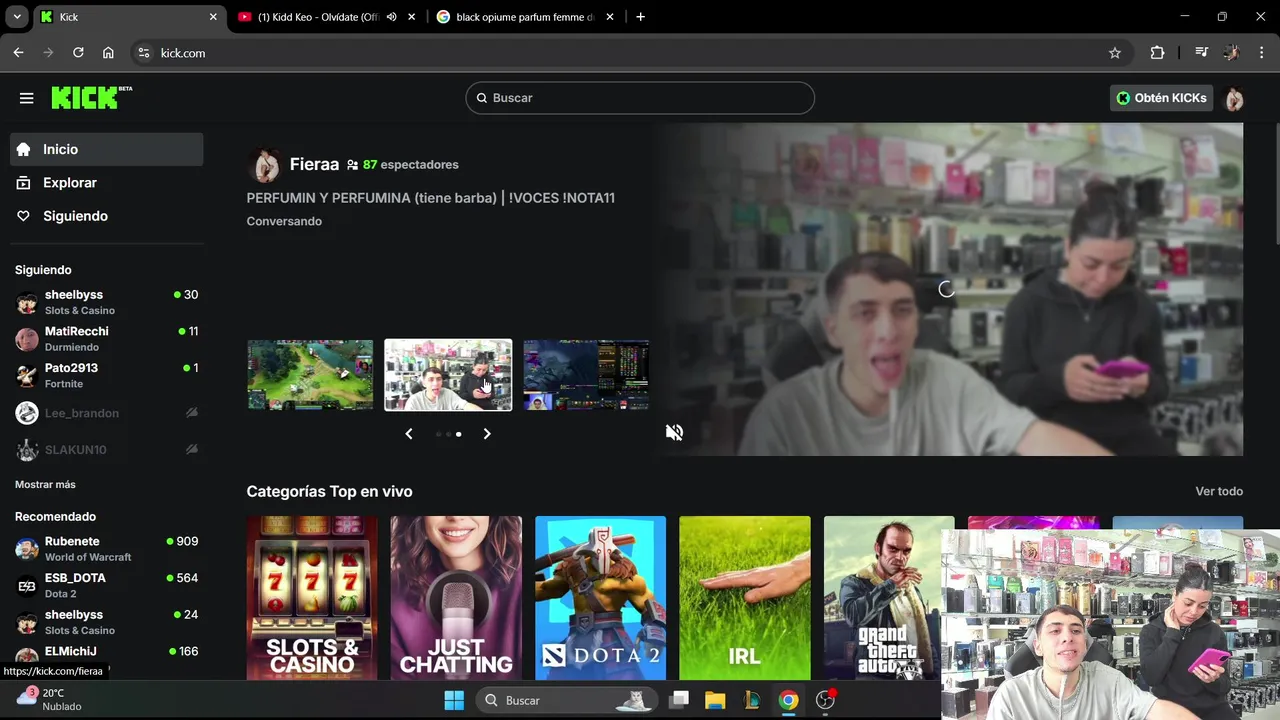This screenshot has height=720, width=1280.
Task: Focus the Buscar search field
Action: pyautogui.click(x=640, y=98)
